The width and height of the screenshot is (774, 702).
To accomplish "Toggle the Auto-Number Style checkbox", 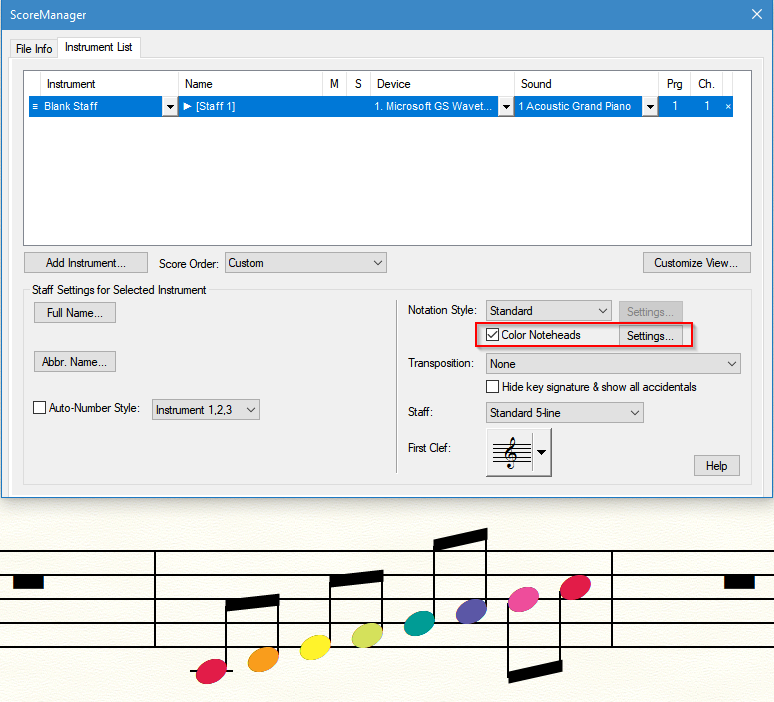I will pyautogui.click(x=40, y=408).
